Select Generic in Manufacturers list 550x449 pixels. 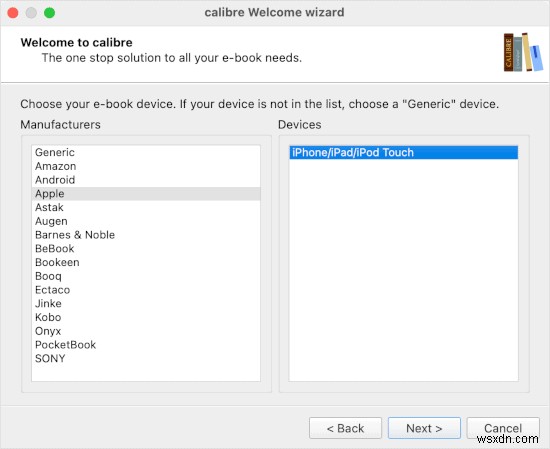point(146,152)
